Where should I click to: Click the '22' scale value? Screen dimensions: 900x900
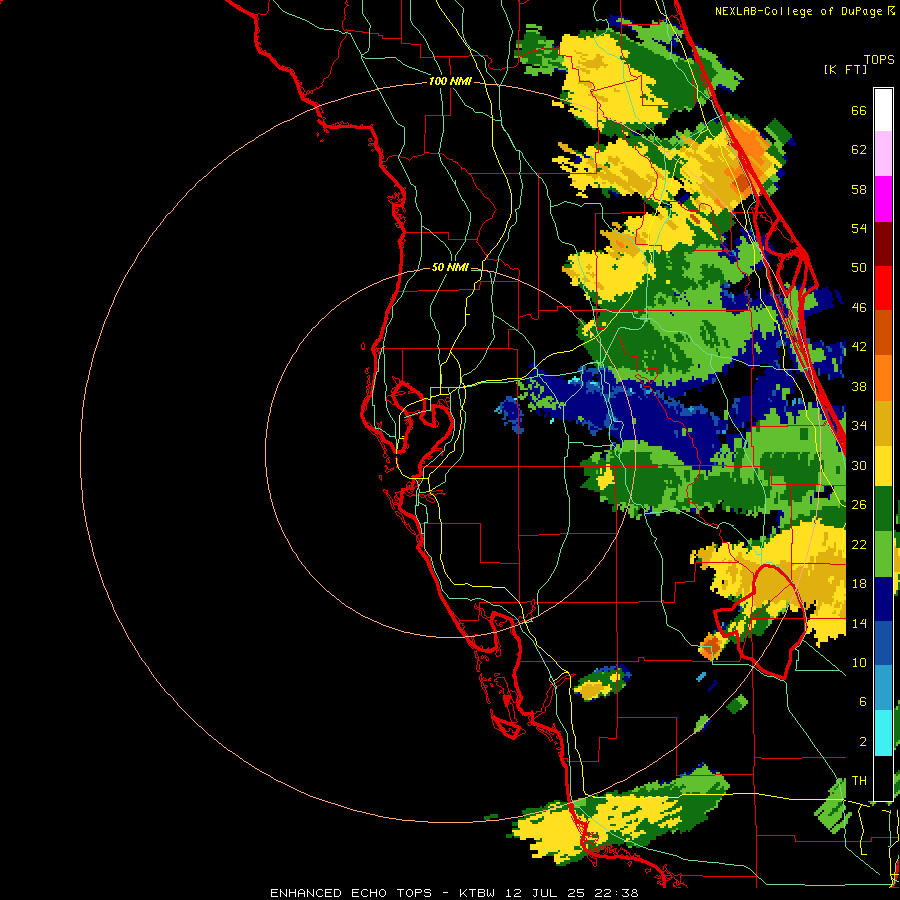point(859,544)
